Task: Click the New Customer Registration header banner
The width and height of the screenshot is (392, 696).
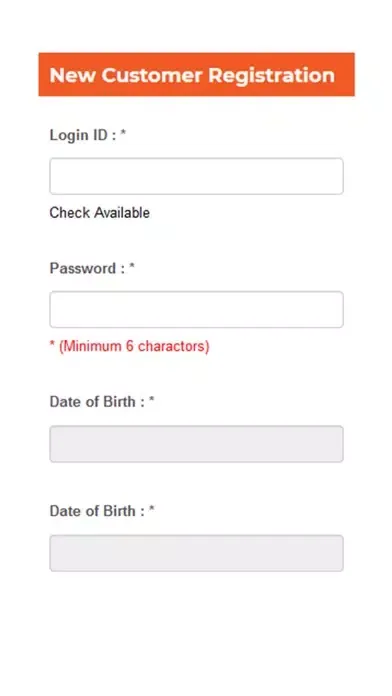Action: (x=196, y=74)
